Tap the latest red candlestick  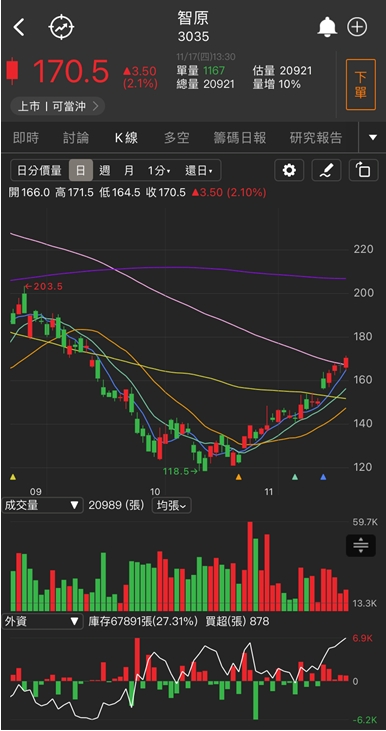(x=346, y=362)
